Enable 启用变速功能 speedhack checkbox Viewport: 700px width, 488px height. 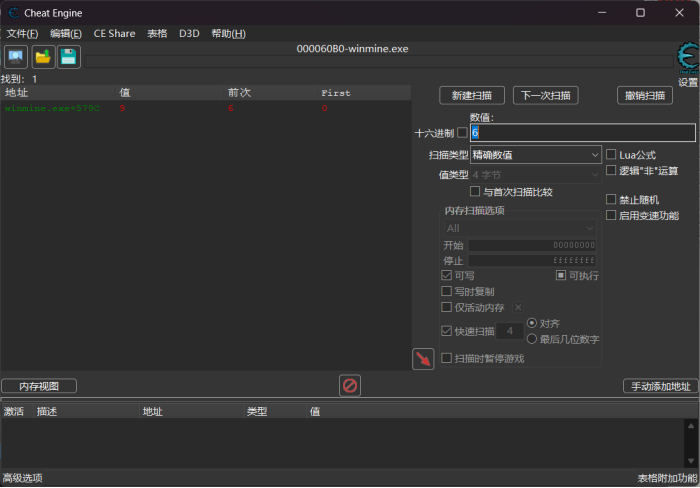(x=611, y=215)
